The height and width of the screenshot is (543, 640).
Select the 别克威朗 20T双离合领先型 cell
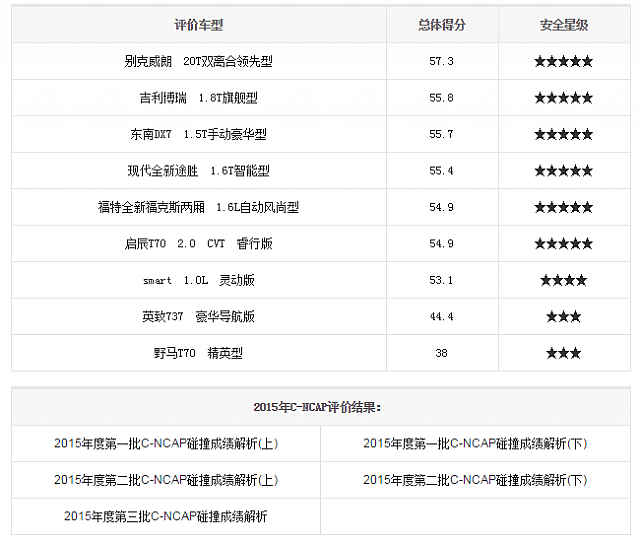point(199,61)
